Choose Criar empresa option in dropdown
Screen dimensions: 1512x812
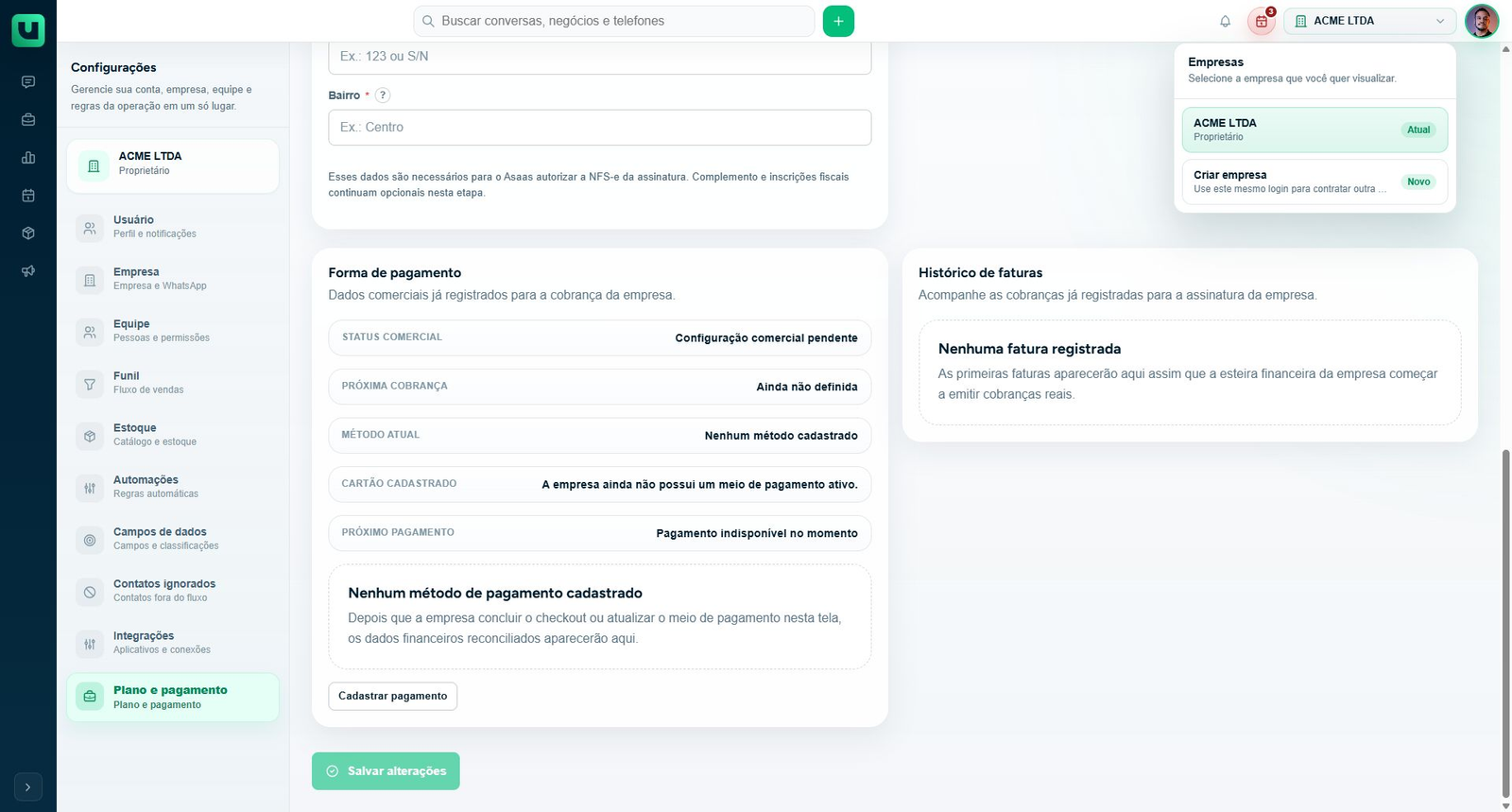click(1314, 181)
